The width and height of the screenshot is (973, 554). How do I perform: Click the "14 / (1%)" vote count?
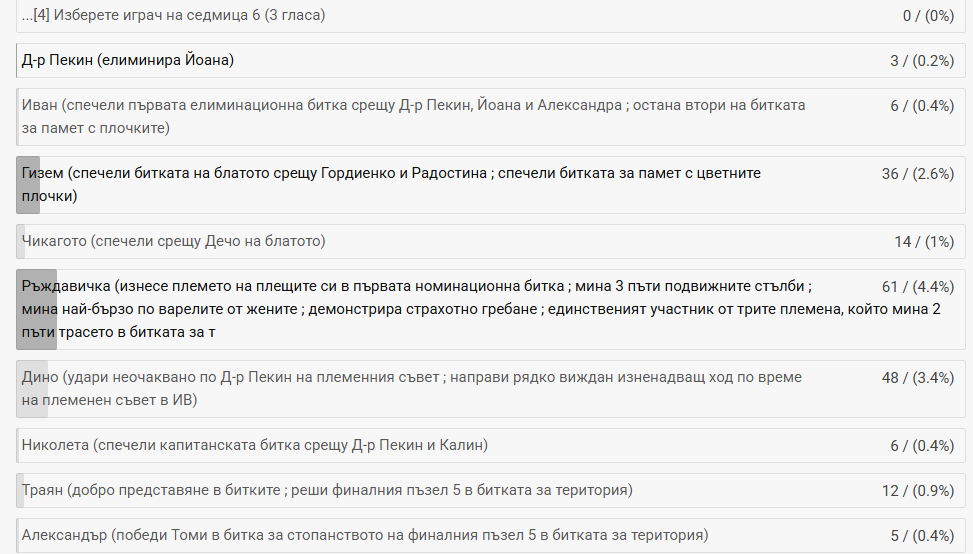pos(924,241)
